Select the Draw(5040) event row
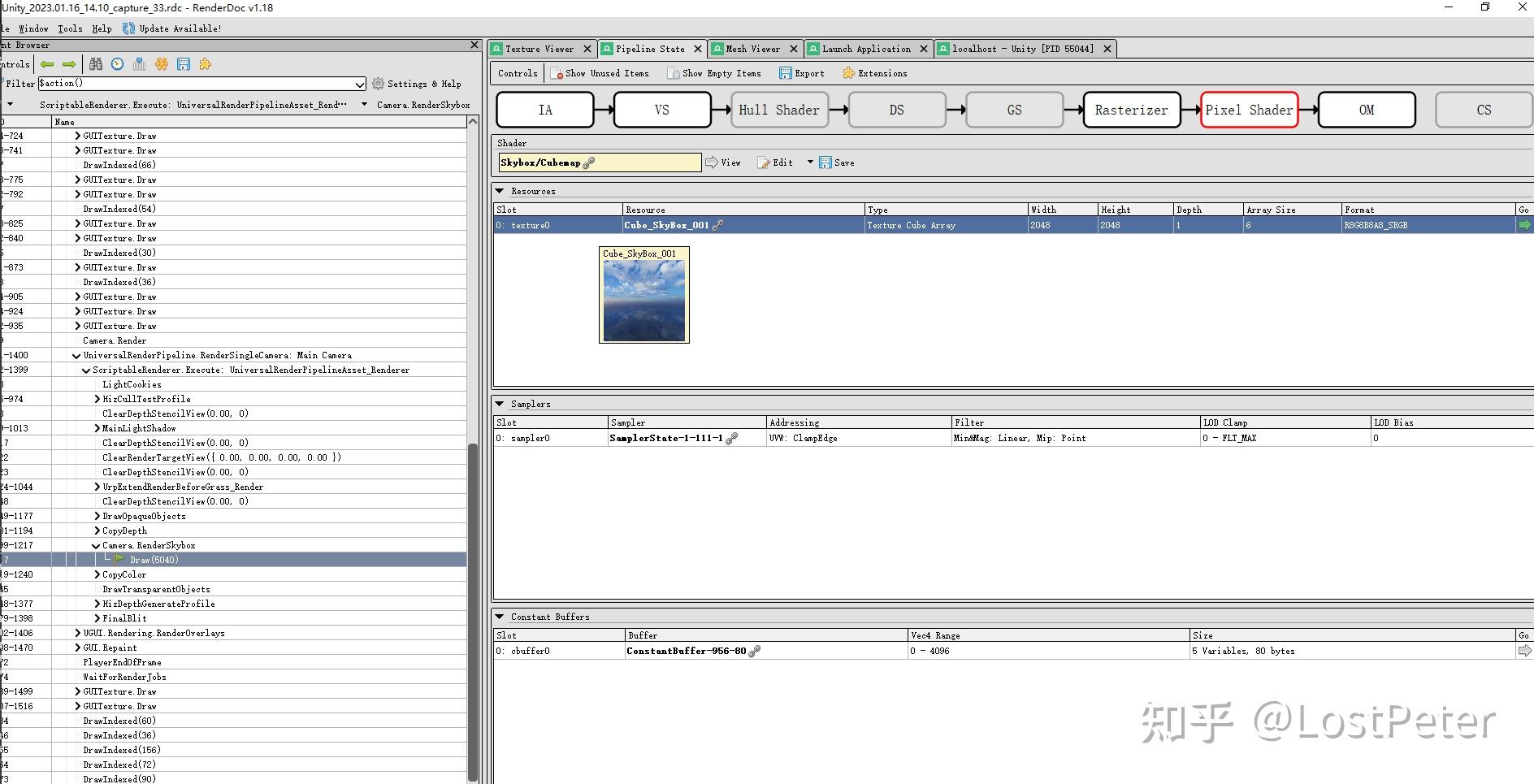 point(233,560)
